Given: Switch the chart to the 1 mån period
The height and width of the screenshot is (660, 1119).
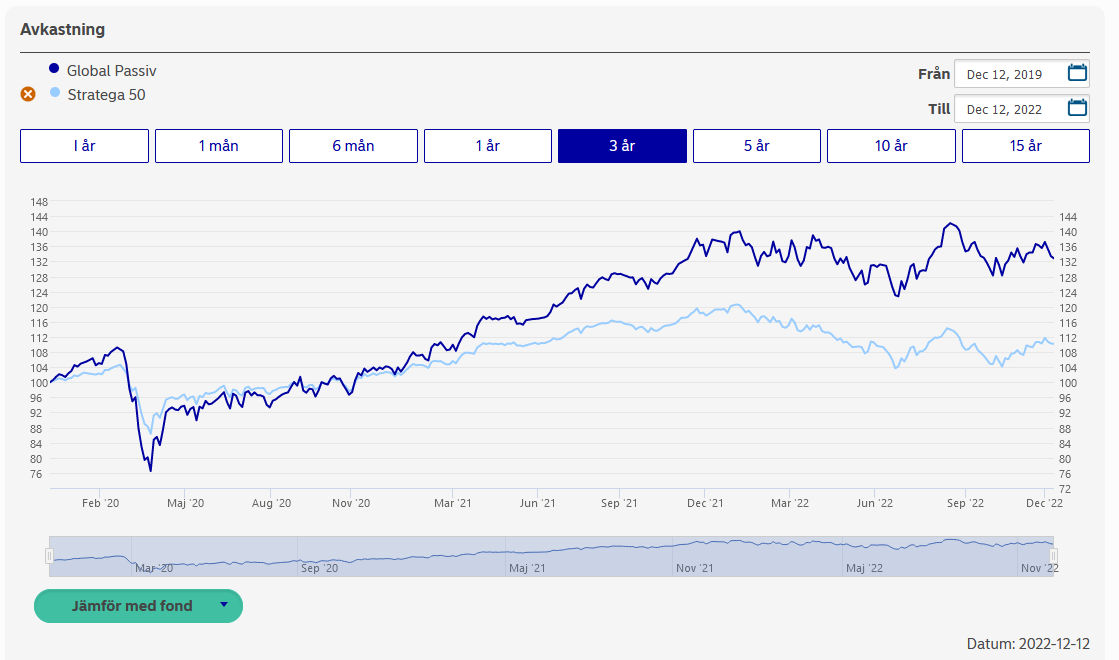Looking at the screenshot, I should [x=219, y=146].
